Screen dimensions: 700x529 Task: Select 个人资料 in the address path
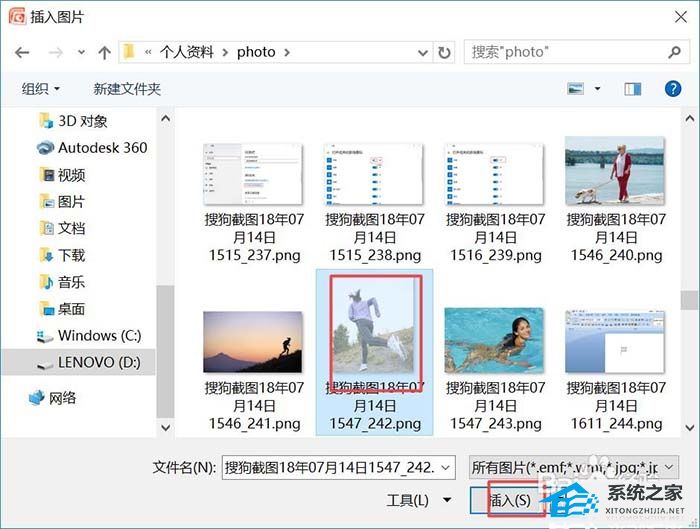click(187, 52)
